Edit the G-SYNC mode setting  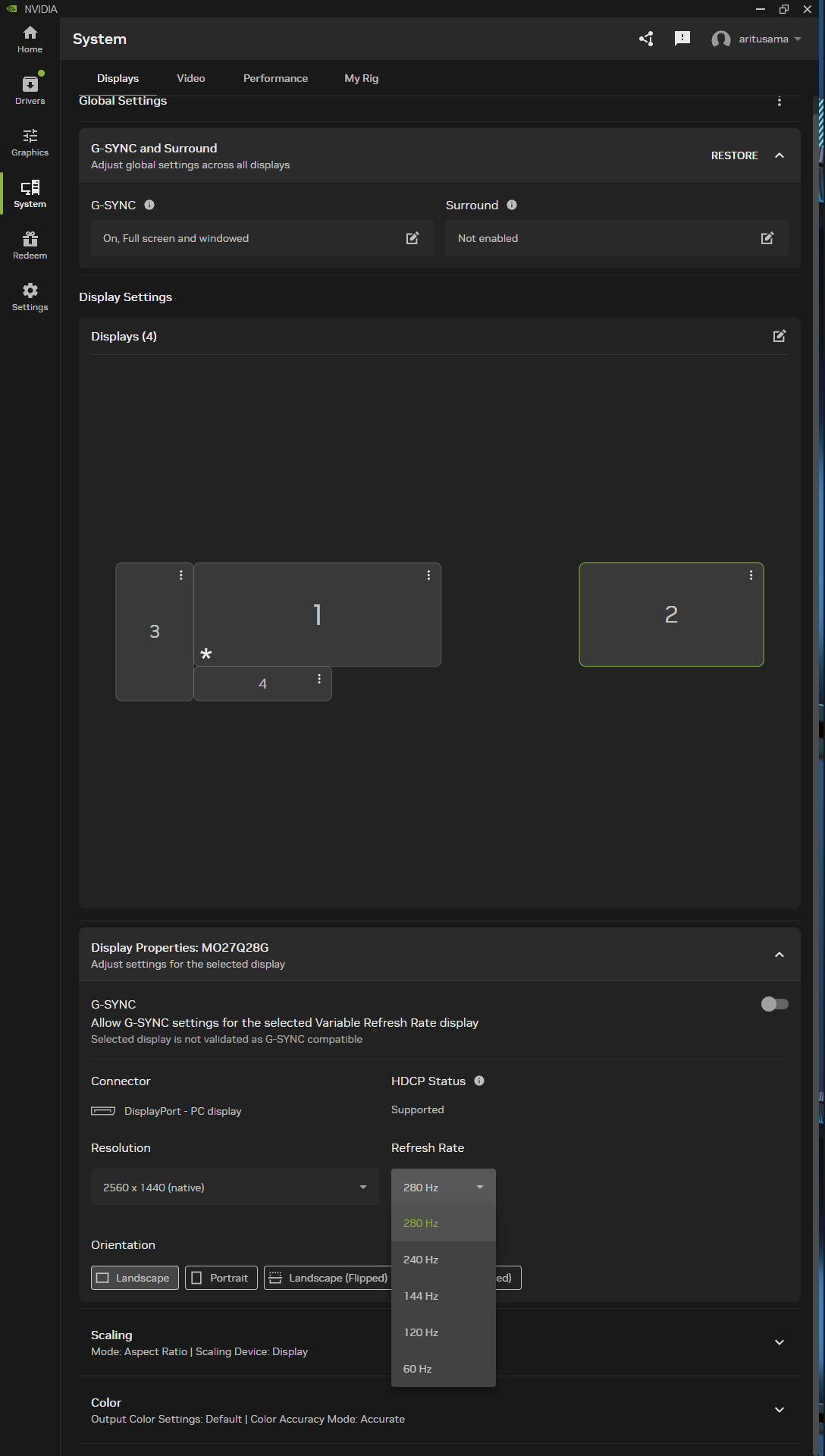pos(412,238)
